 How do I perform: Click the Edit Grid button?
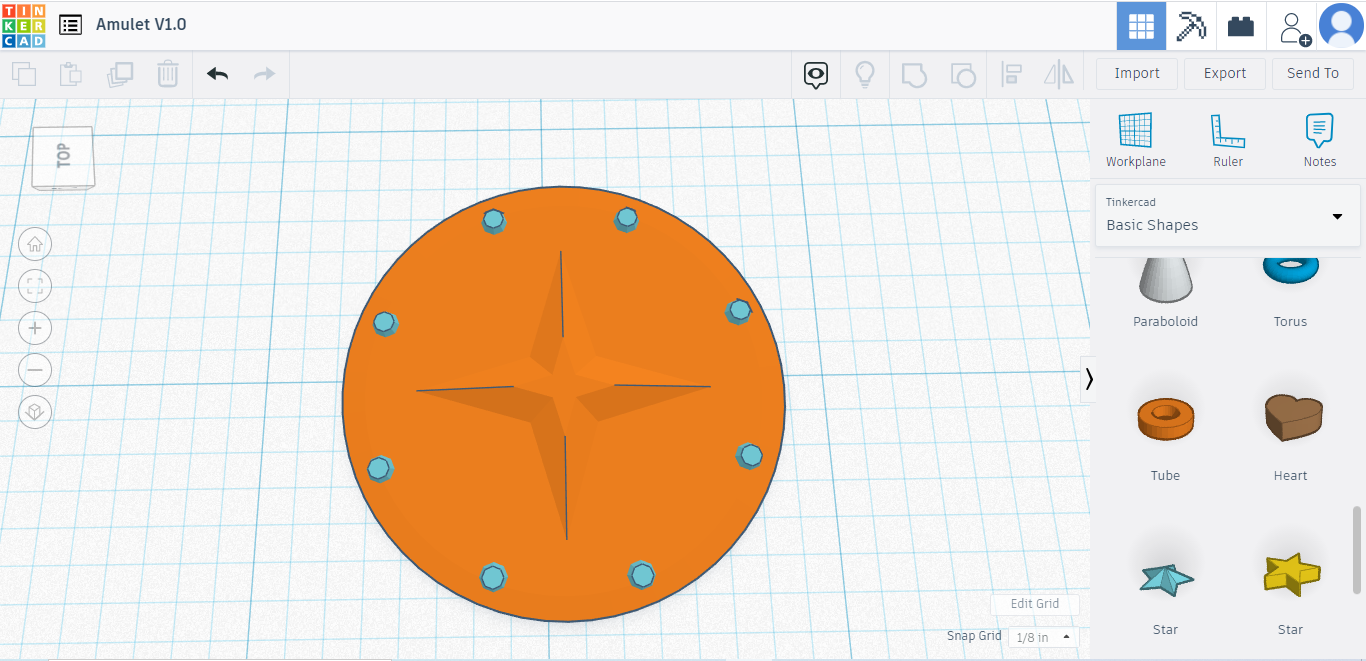coord(1035,604)
